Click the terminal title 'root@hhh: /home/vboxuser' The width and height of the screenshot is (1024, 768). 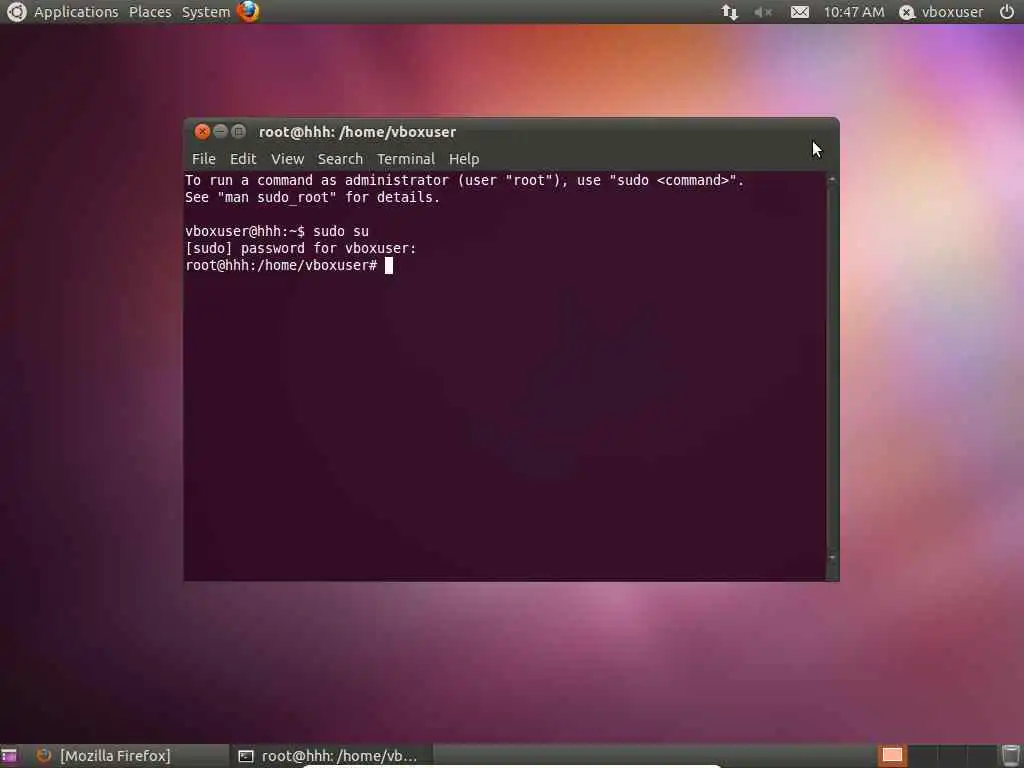tap(357, 132)
